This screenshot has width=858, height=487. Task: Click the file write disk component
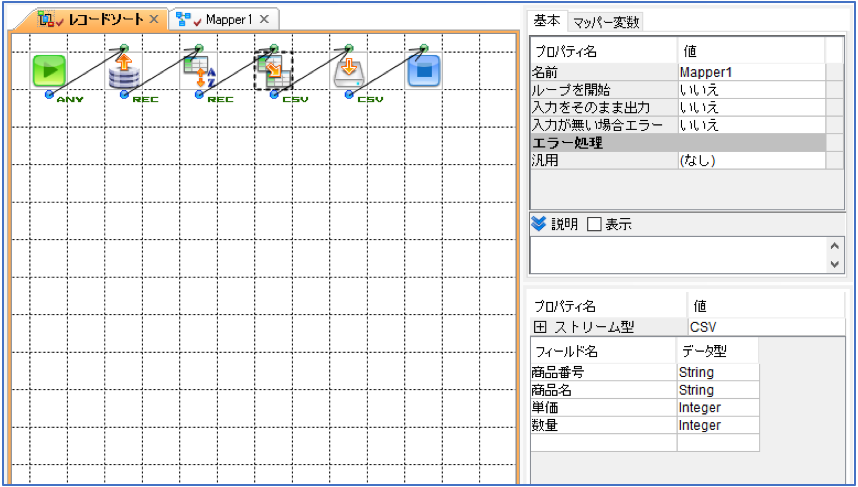(349, 72)
